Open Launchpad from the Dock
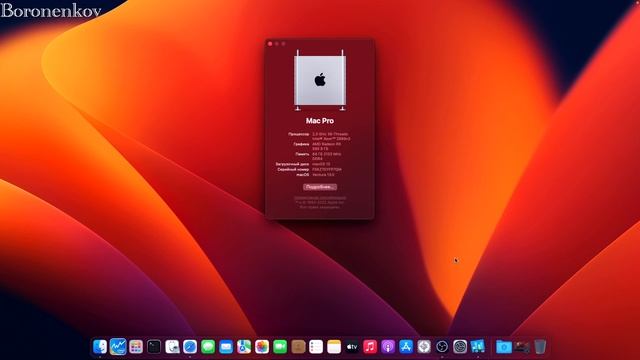 point(136,347)
